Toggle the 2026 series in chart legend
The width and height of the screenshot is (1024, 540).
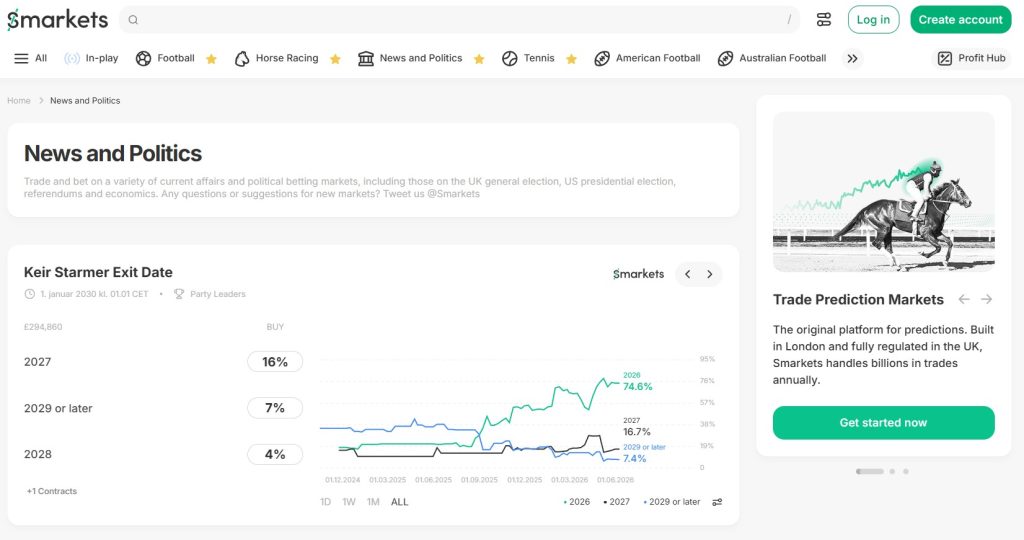coord(577,502)
